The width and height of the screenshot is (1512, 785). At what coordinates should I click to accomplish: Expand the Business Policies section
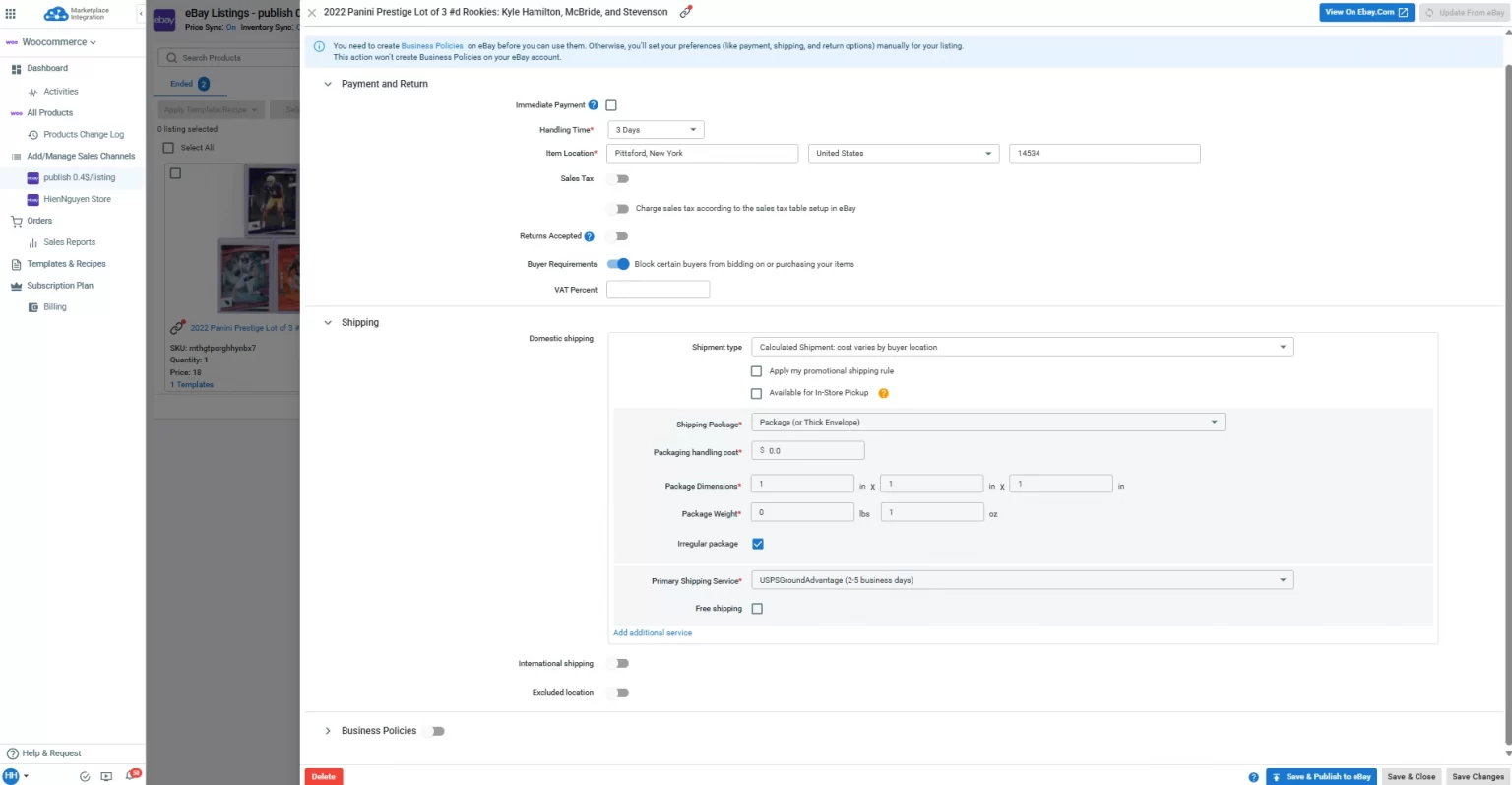(x=329, y=731)
